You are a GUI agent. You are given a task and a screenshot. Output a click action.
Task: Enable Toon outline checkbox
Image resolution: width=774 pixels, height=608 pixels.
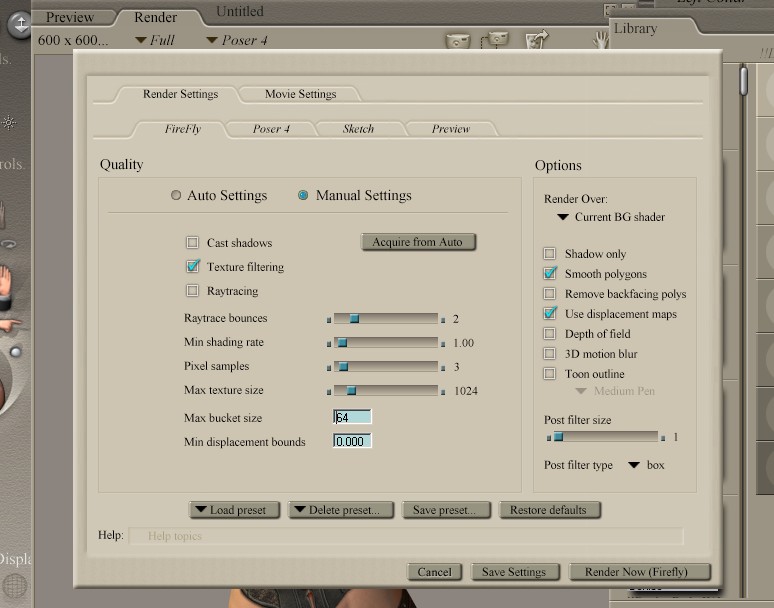[x=549, y=374]
